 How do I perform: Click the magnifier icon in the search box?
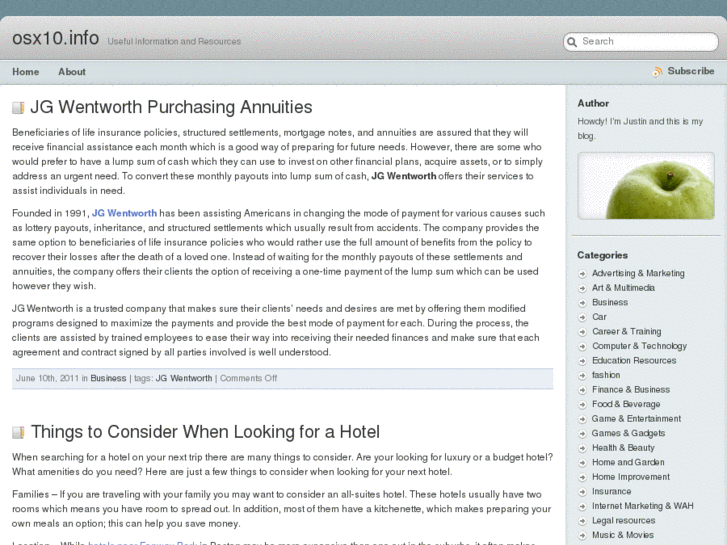572,42
